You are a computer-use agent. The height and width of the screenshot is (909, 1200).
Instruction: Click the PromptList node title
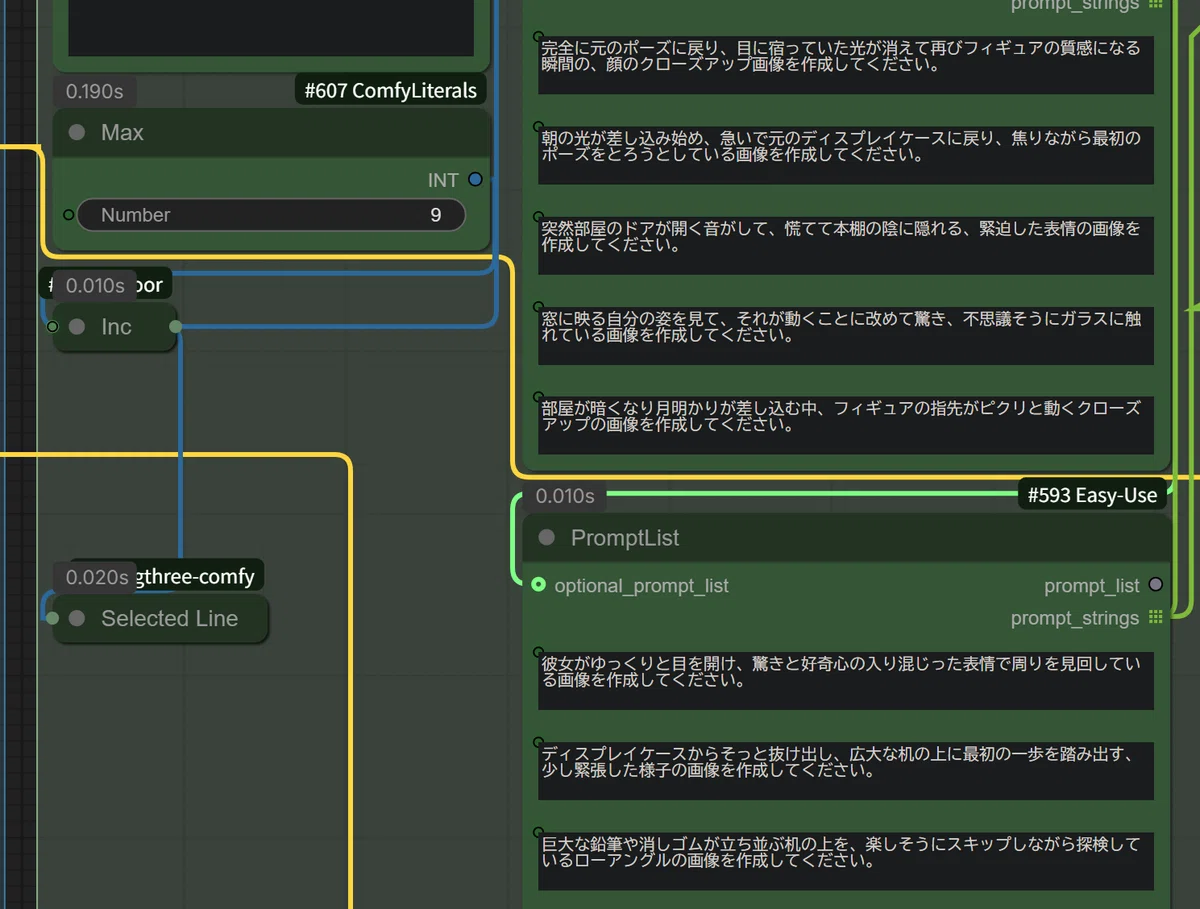(625, 538)
